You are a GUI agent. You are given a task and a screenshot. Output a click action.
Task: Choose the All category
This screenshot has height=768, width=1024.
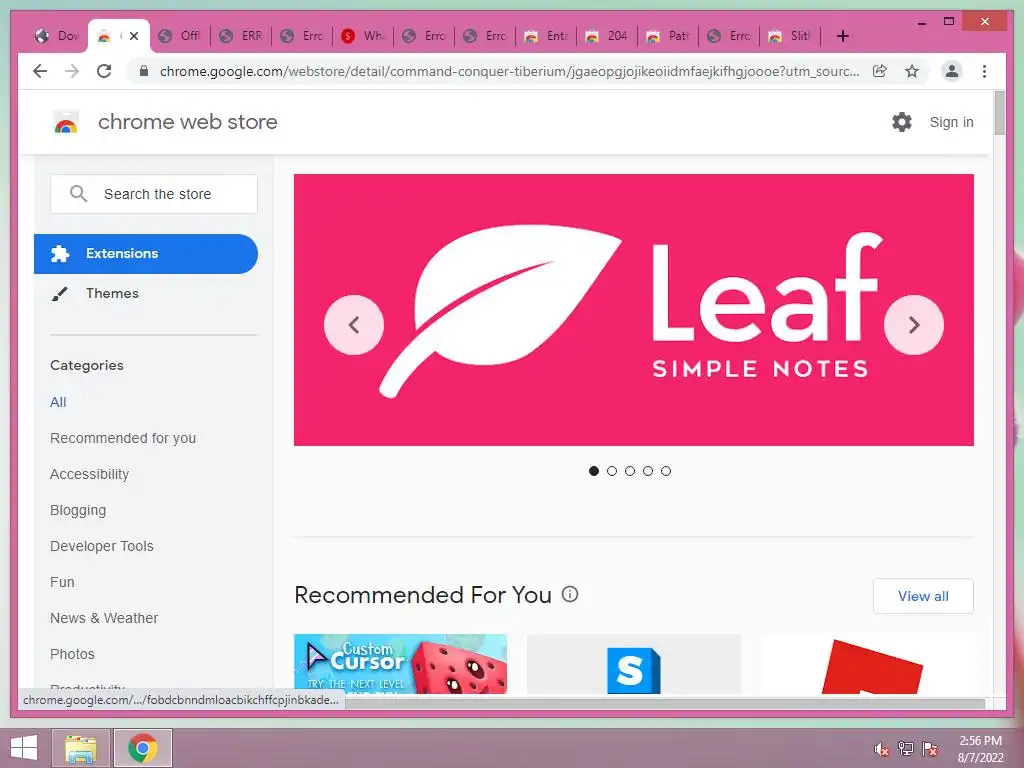pos(58,402)
